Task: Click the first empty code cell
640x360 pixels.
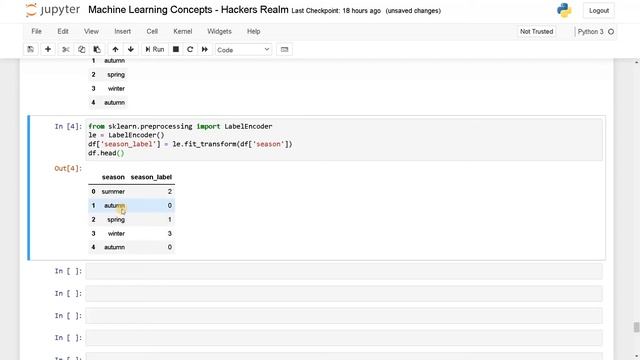Action: tap(344, 271)
